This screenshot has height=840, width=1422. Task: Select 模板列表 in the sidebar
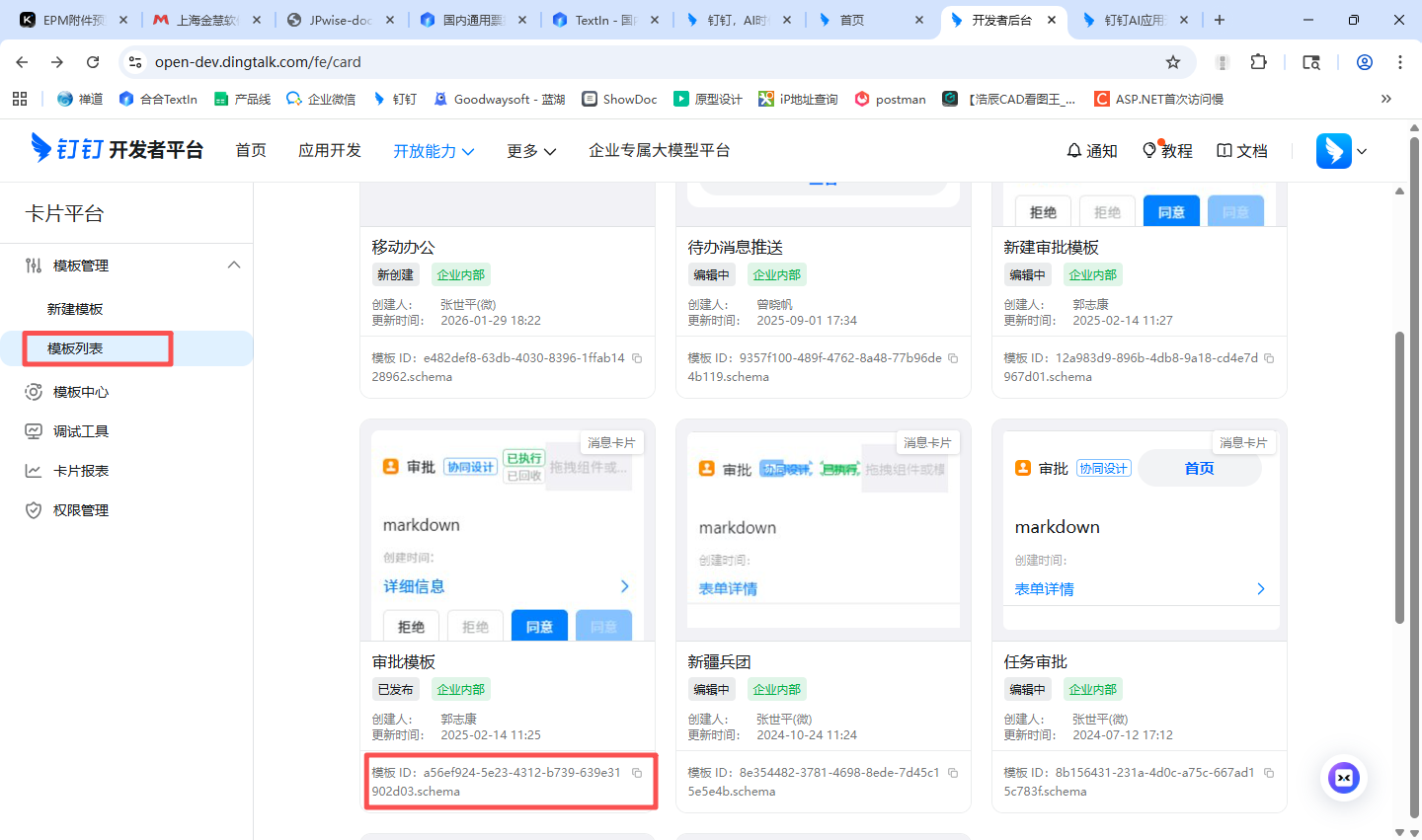coord(75,348)
